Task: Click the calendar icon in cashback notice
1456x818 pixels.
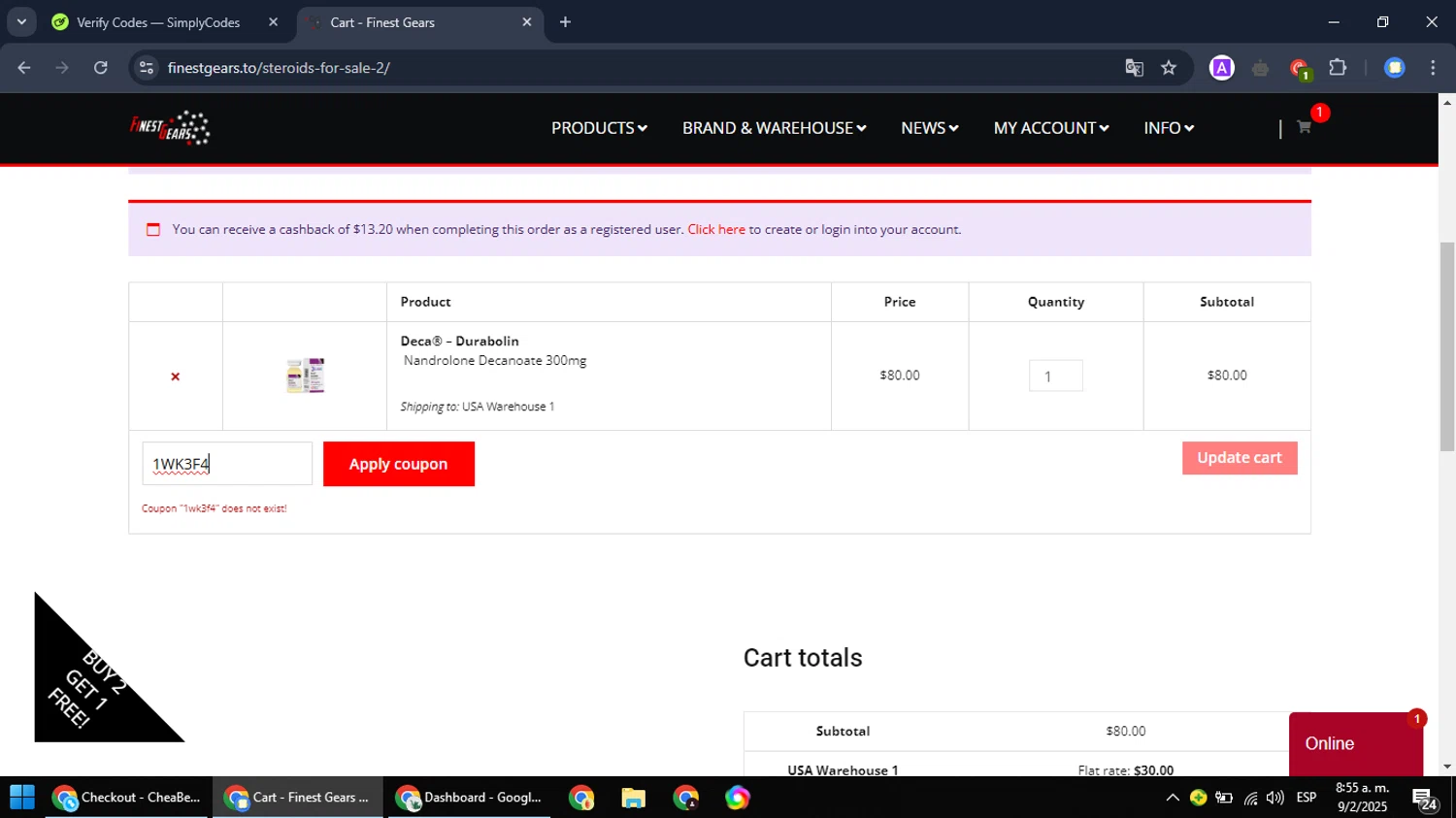Action: click(153, 230)
